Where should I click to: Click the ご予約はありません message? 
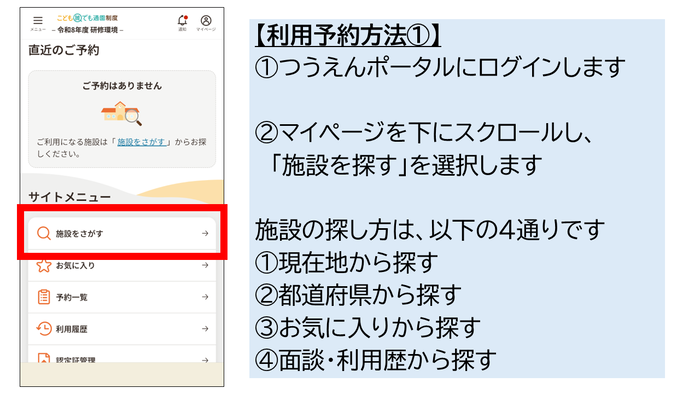(x=122, y=86)
